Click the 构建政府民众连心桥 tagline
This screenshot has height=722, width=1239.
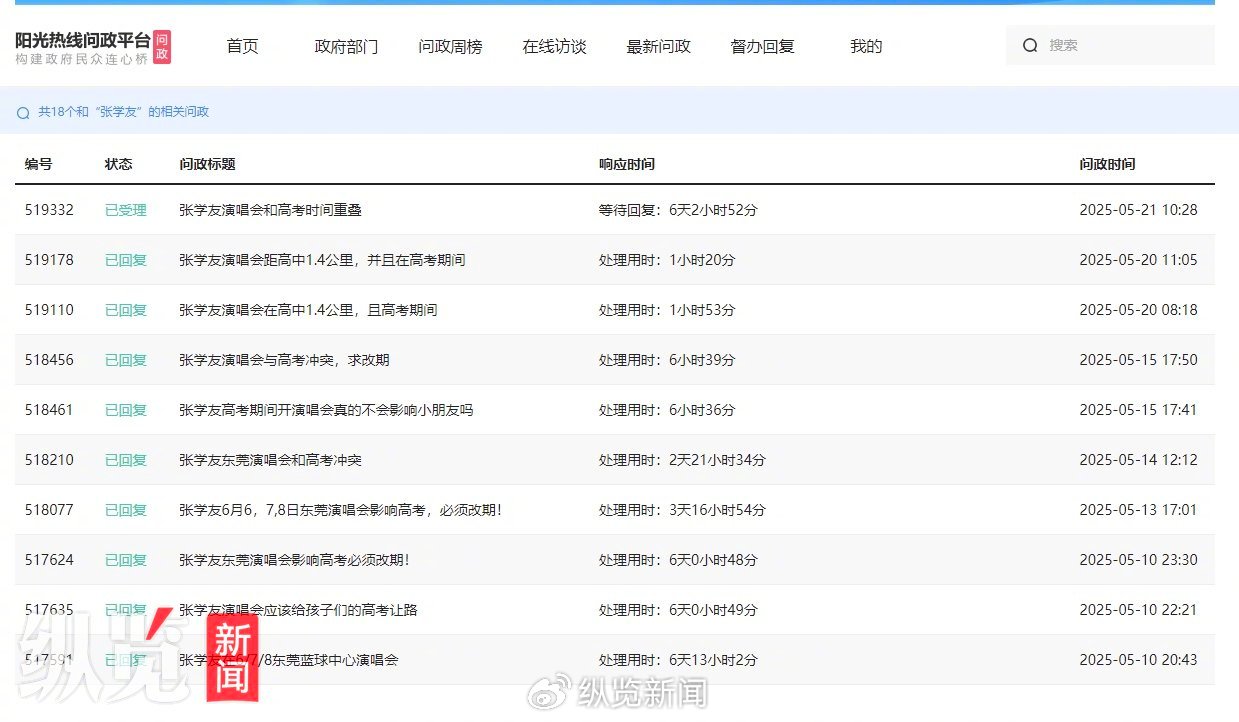82,59
